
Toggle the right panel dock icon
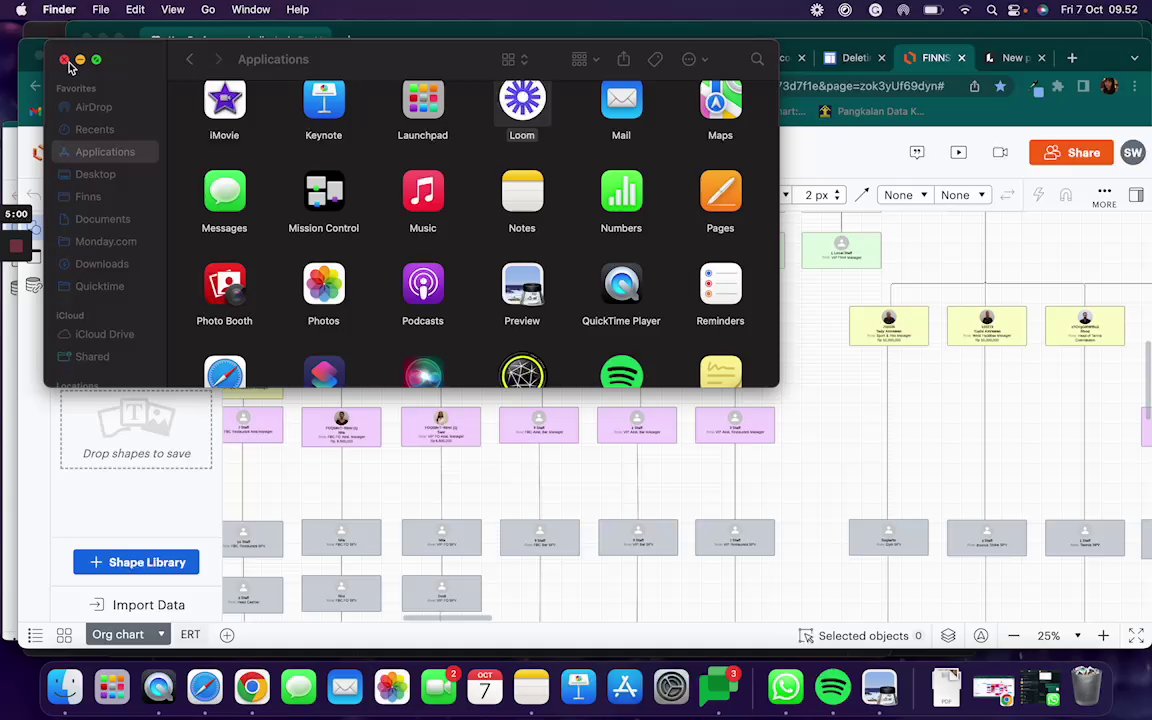(1136, 195)
